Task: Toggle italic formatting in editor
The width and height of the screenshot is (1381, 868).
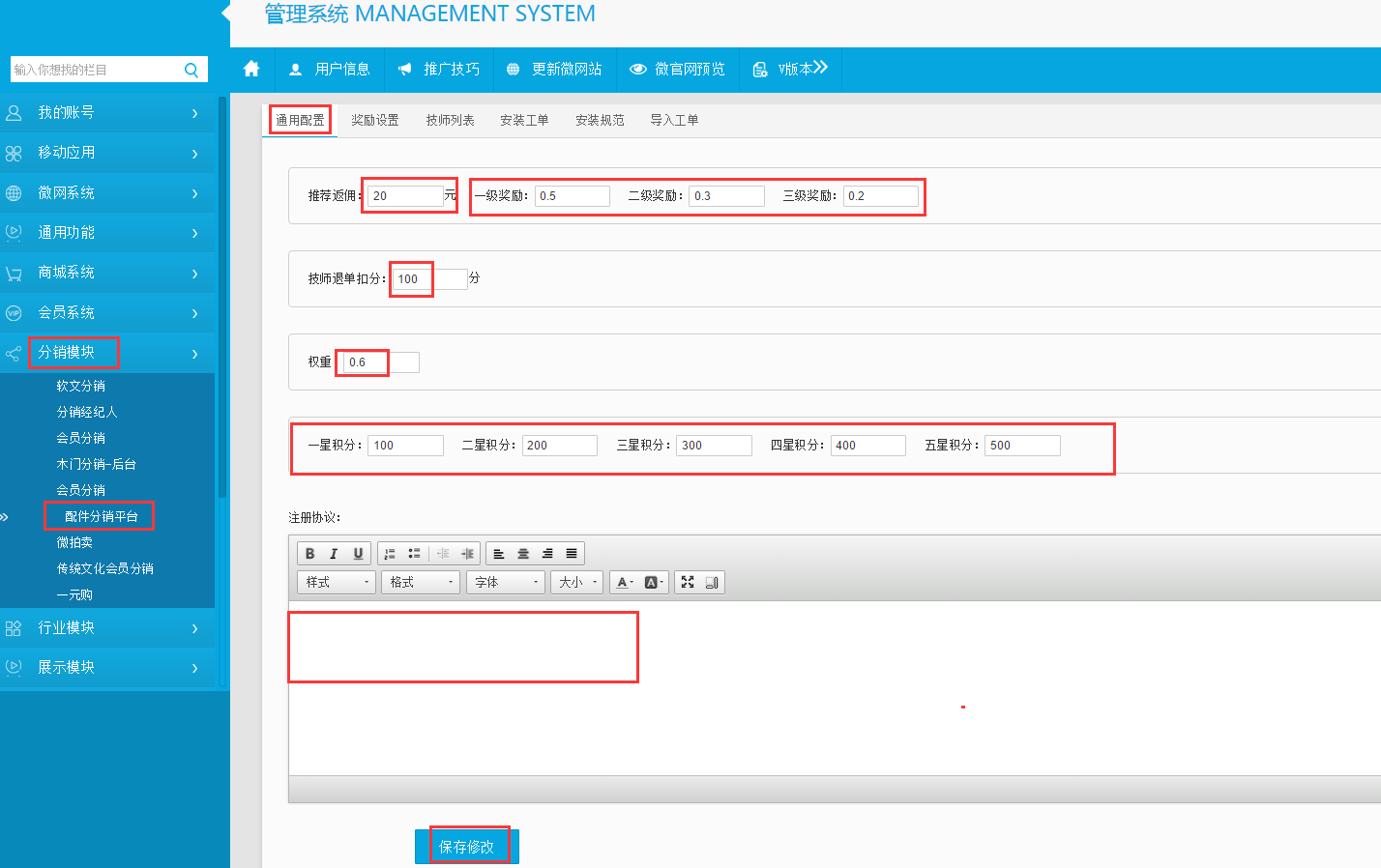Action: 334,554
